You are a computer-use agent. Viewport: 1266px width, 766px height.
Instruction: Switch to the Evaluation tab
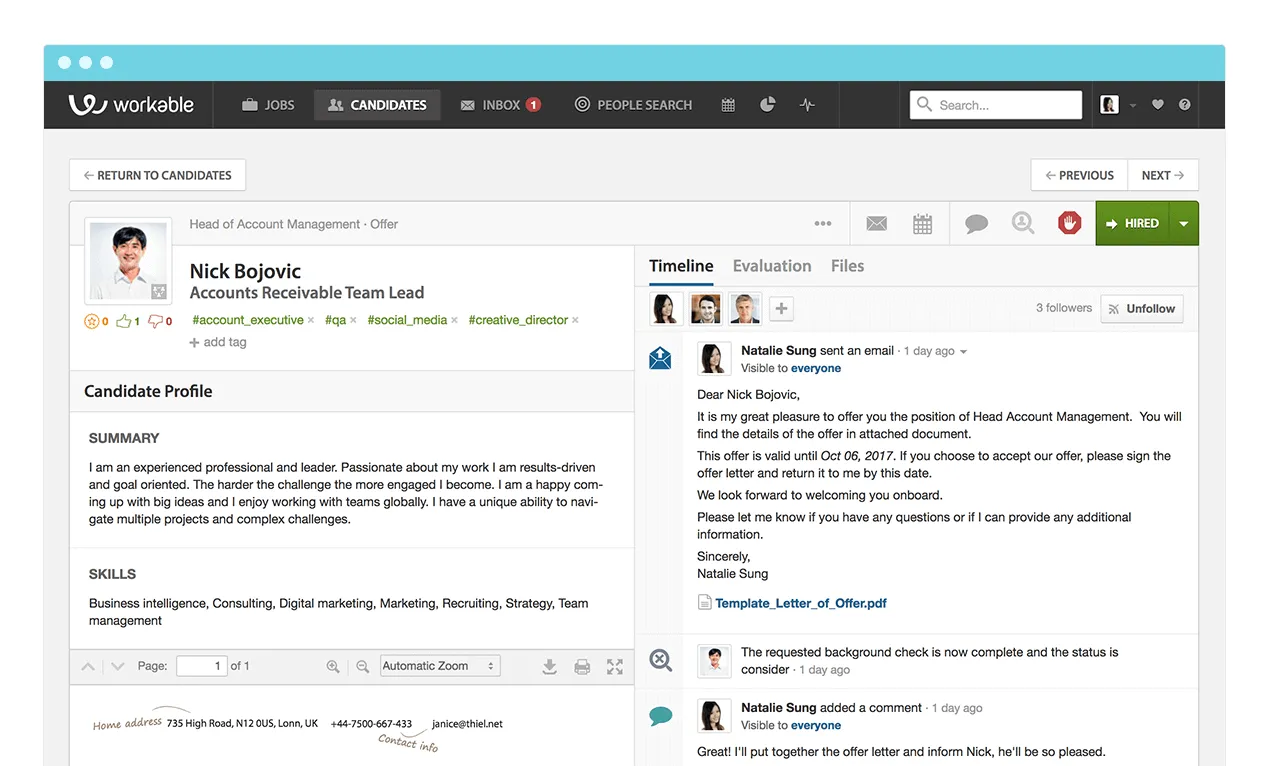click(x=771, y=266)
